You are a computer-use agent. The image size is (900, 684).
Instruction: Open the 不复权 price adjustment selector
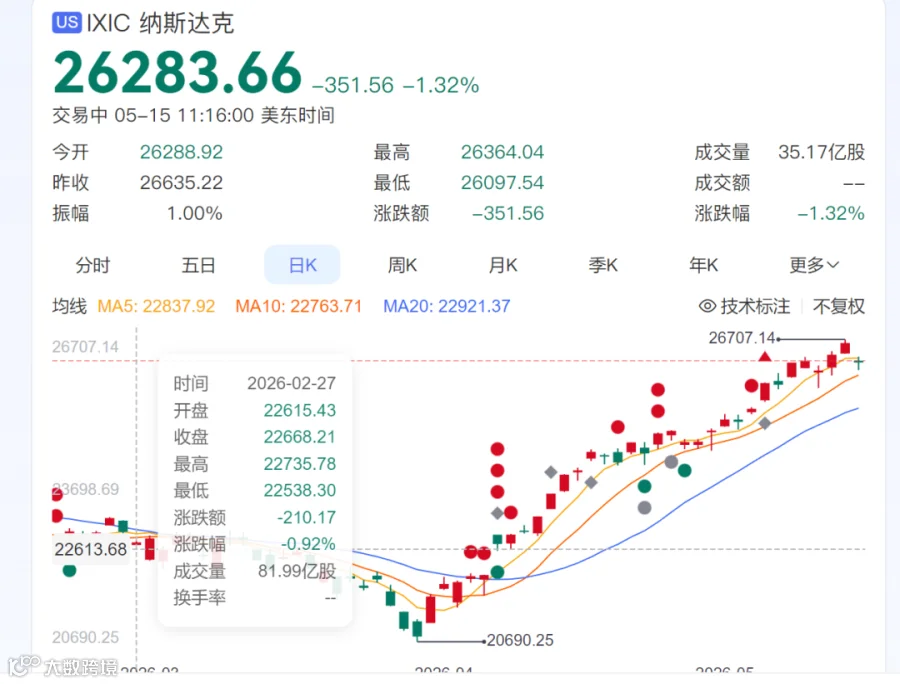(x=839, y=306)
